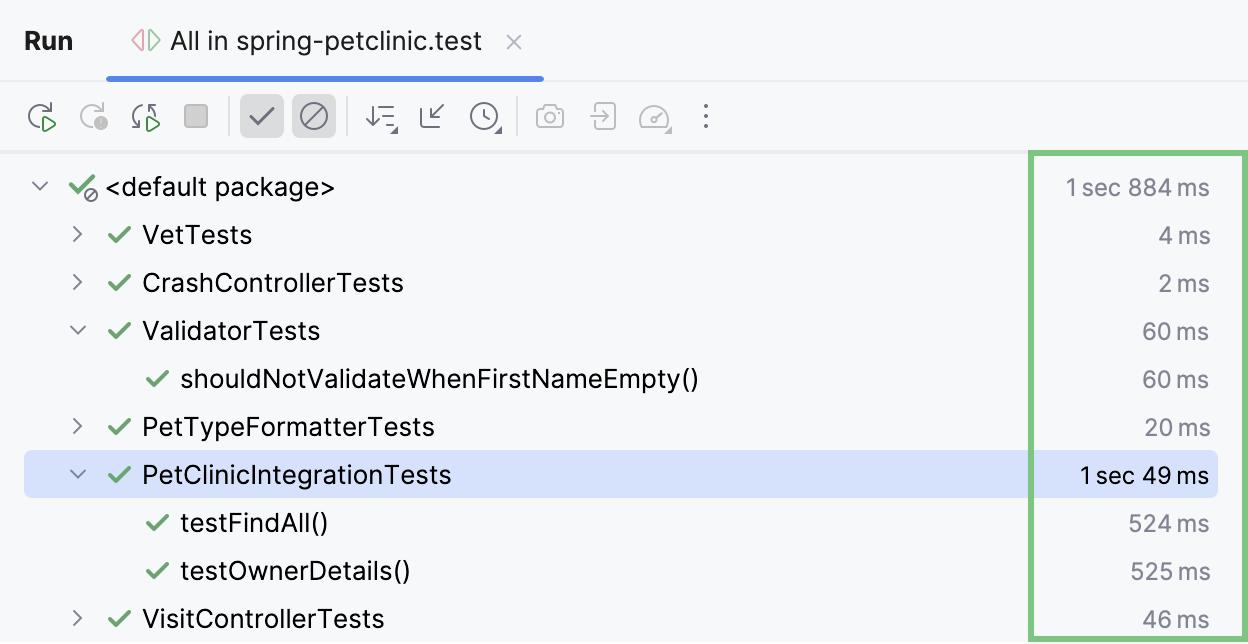Toggle visibility of ignored tests
This screenshot has height=644, width=1248.
pos(314,116)
